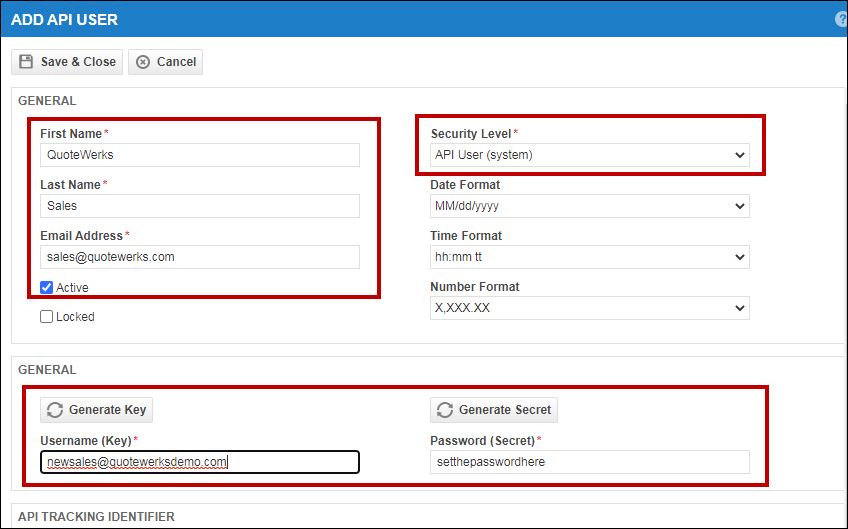Click the floppy disk save icon
848x529 pixels.
coord(27,62)
